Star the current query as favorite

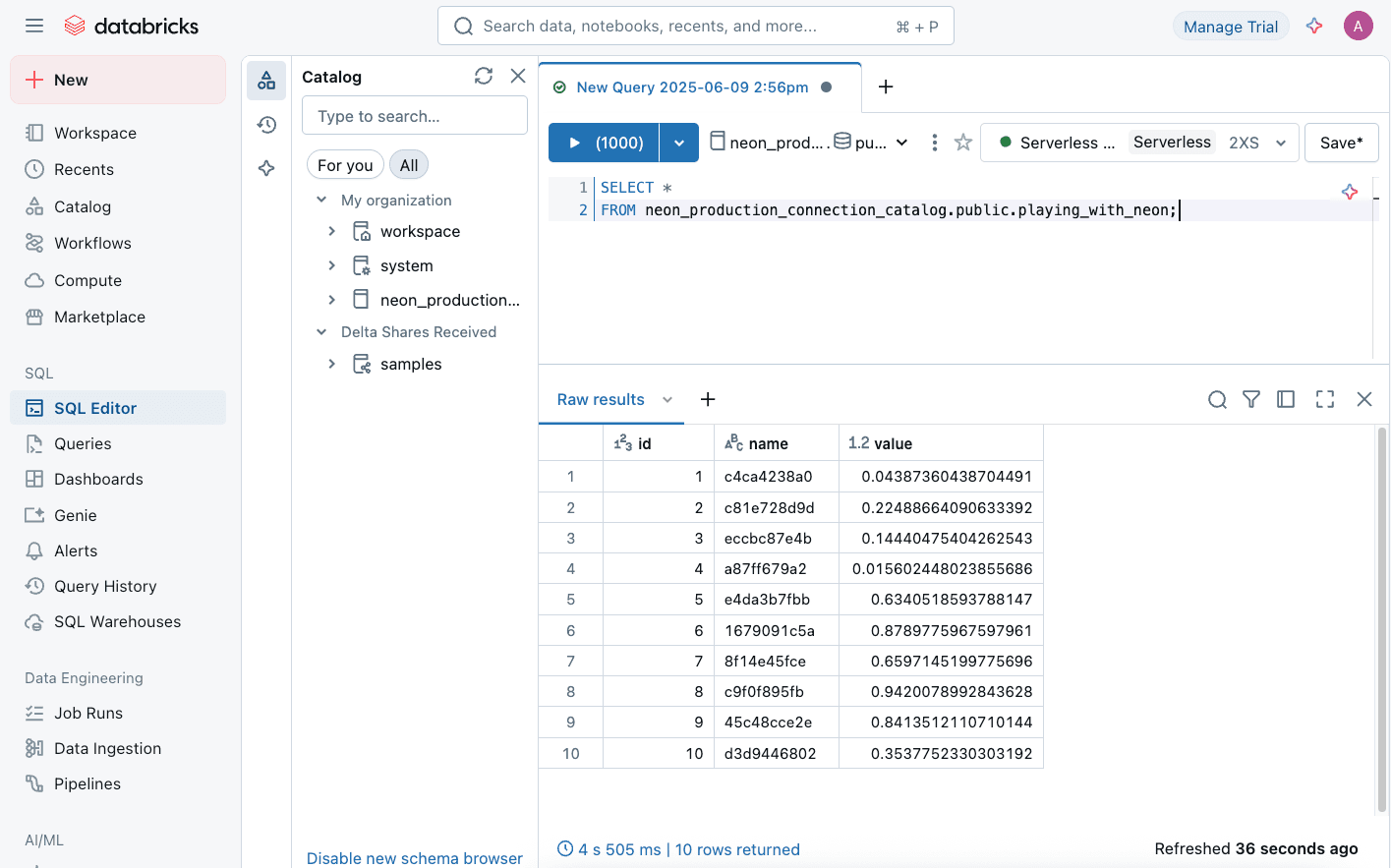tap(962, 142)
